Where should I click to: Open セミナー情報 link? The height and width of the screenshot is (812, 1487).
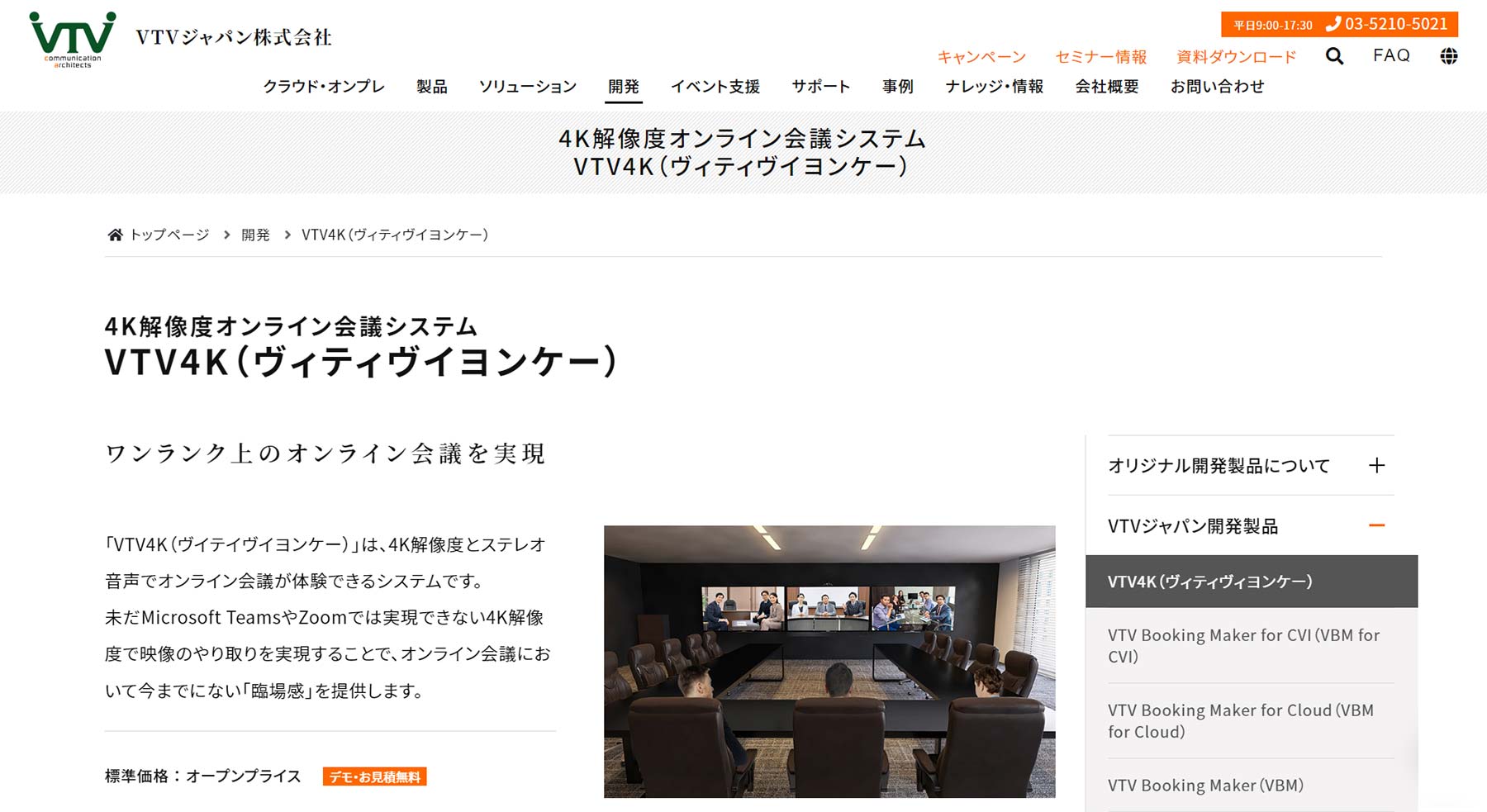pos(1100,57)
